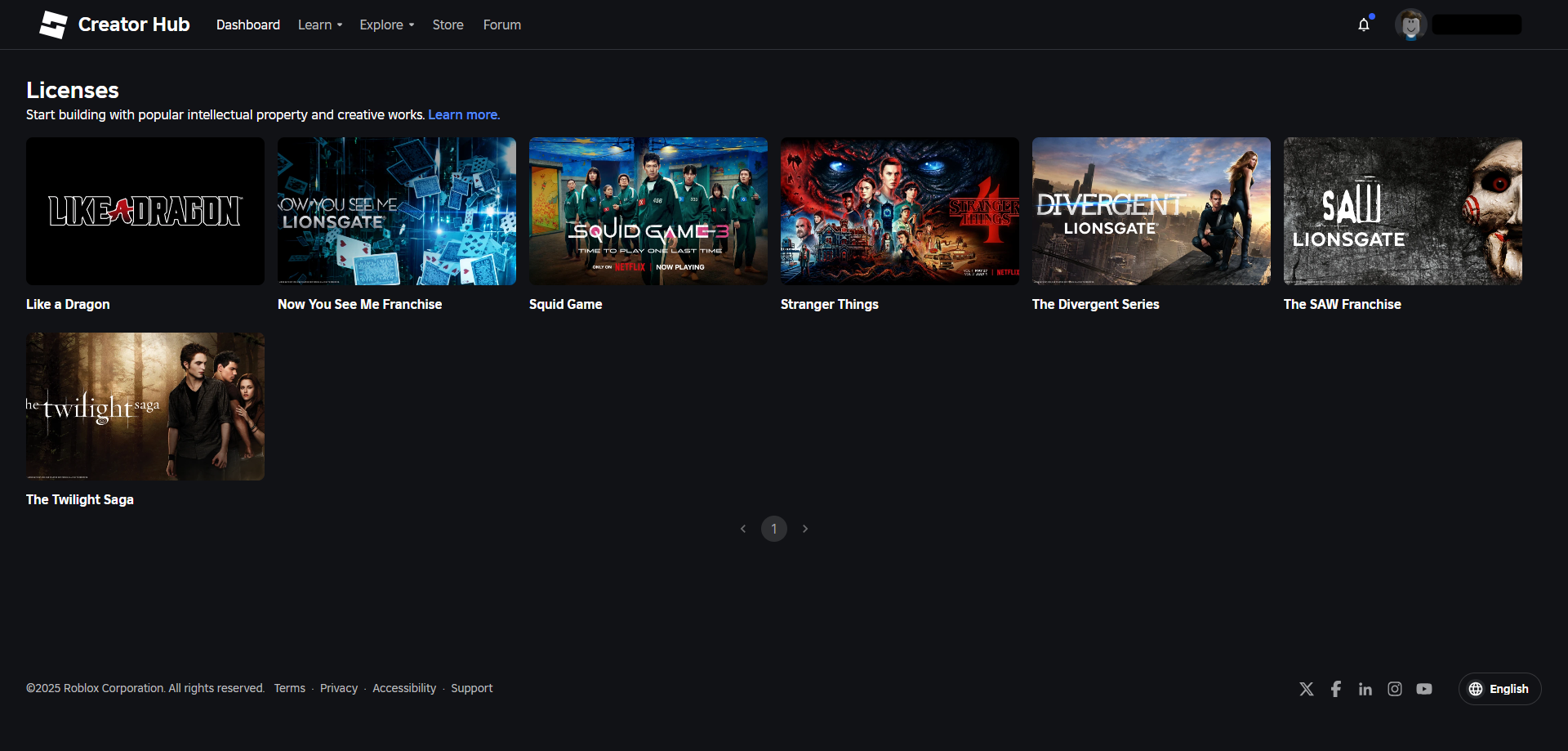Viewport: 1568px width, 751px height.
Task: Open the SAW license image
Action: 1403,211
